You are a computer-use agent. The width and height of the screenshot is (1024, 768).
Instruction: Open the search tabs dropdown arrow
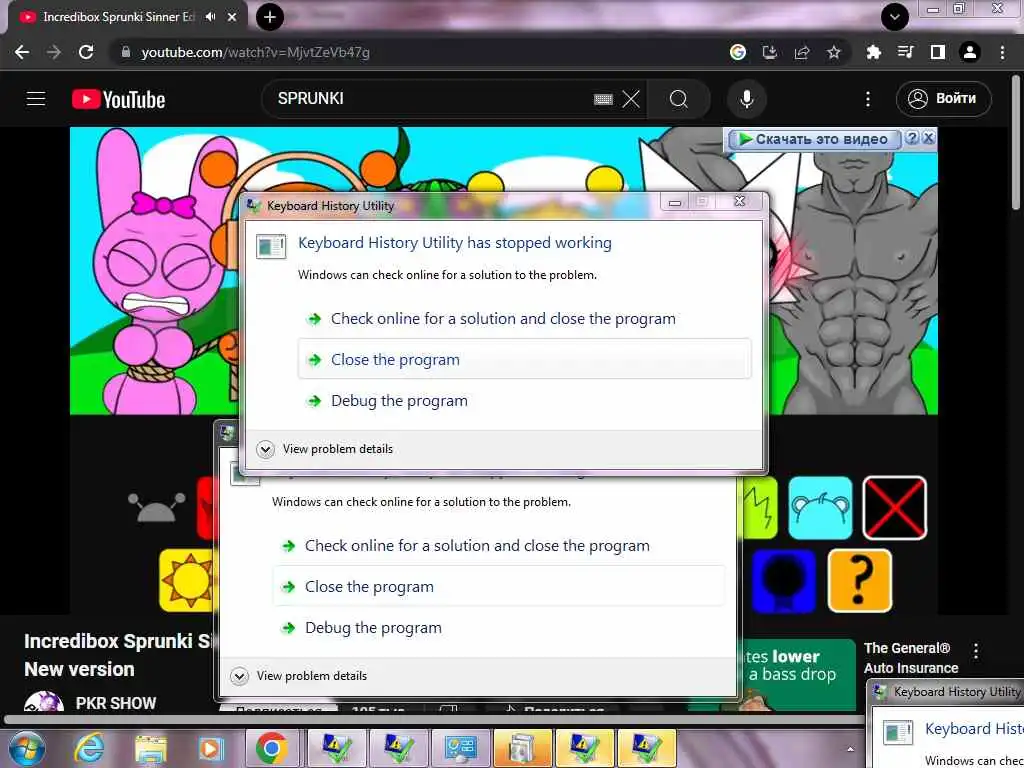pyautogui.click(x=895, y=17)
